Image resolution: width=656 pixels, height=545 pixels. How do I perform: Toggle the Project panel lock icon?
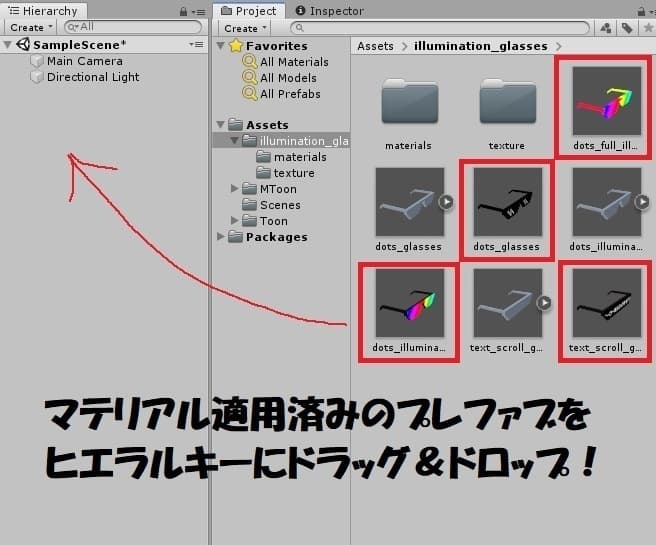click(x=641, y=12)
